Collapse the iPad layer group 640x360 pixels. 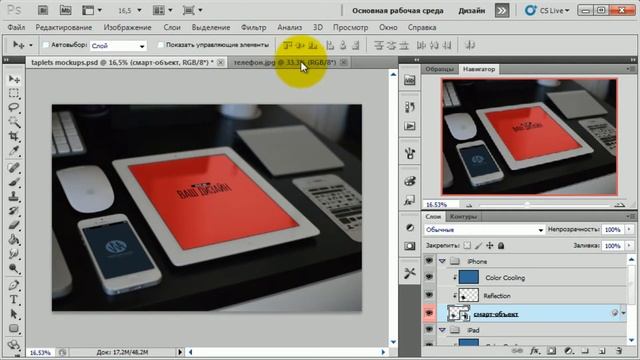pyautogui.click(x=442, y=330)
